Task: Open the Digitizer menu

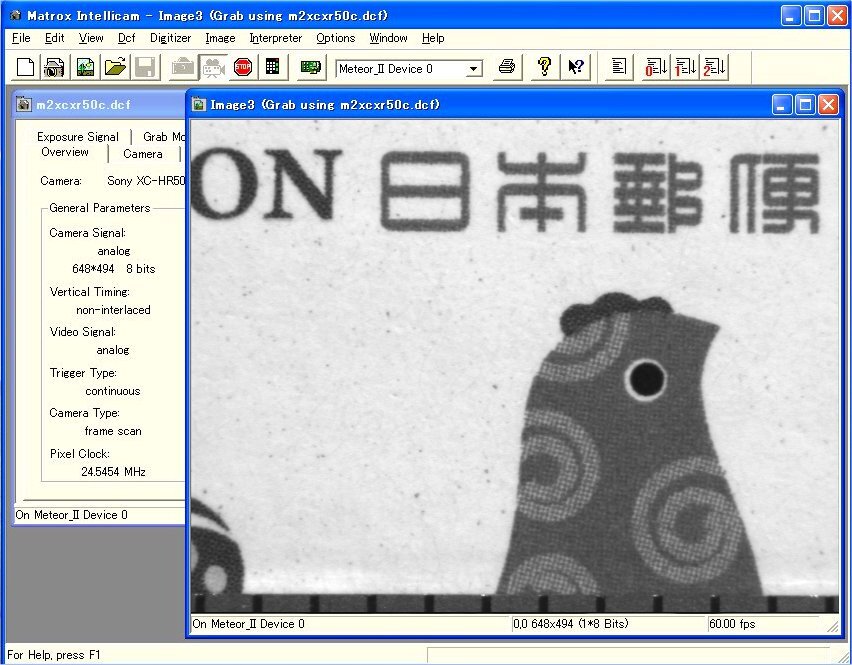Action: pyautogui.click(x=169, y=38)
